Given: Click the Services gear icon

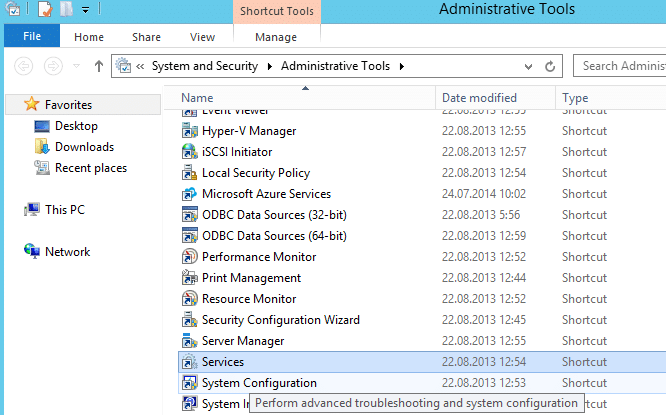Looking at the screenshot, I should point(189,362).
